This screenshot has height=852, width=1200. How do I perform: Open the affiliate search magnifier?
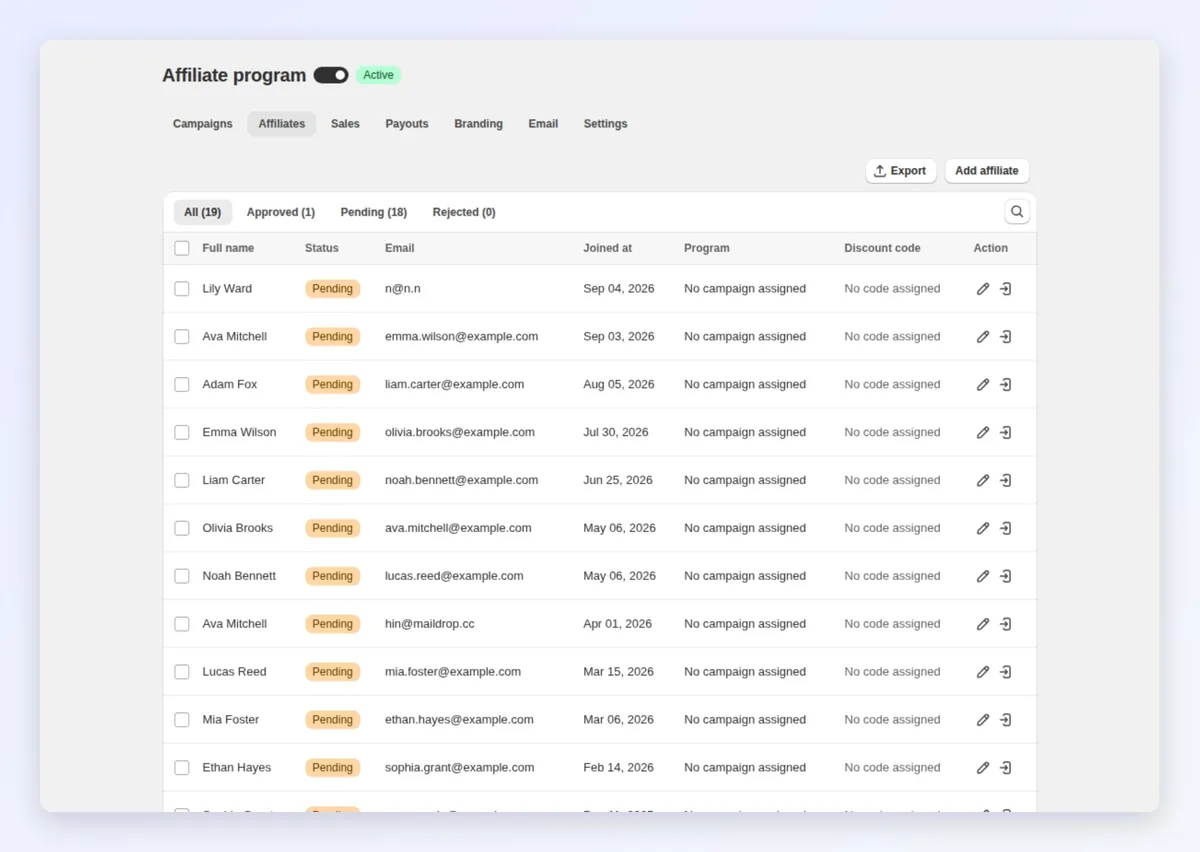click(1017, 212)
